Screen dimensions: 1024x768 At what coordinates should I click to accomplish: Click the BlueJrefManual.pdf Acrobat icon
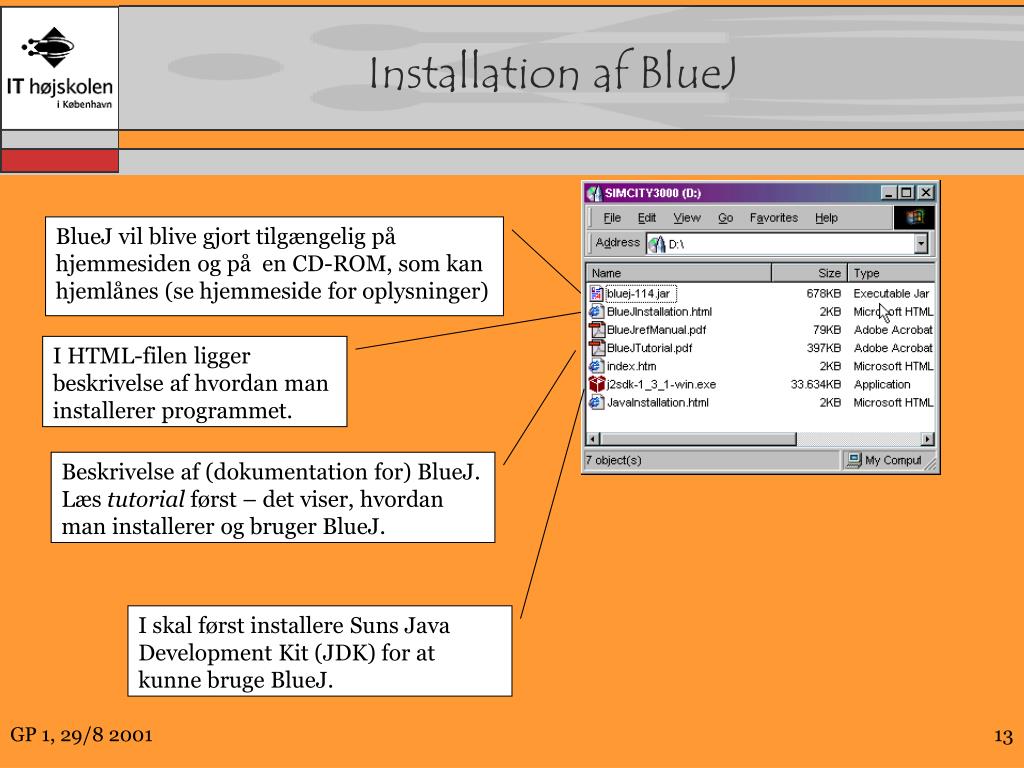(596, 330)
